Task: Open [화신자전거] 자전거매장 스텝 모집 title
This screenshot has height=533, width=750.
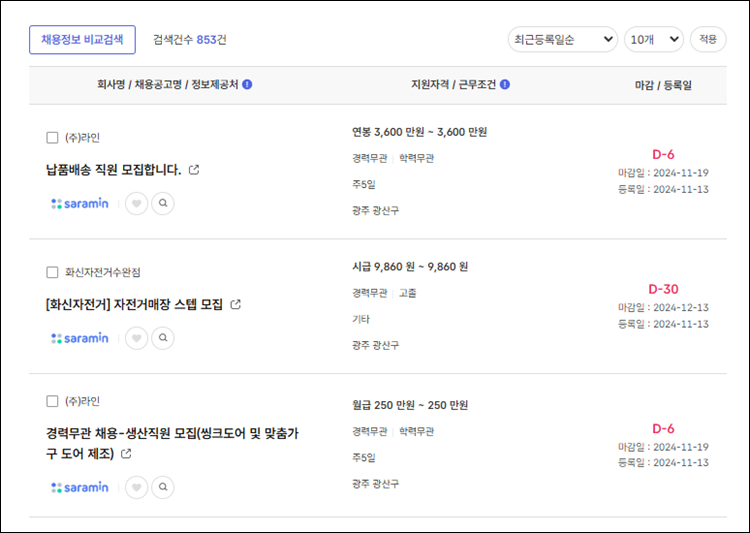Action: 134,304
